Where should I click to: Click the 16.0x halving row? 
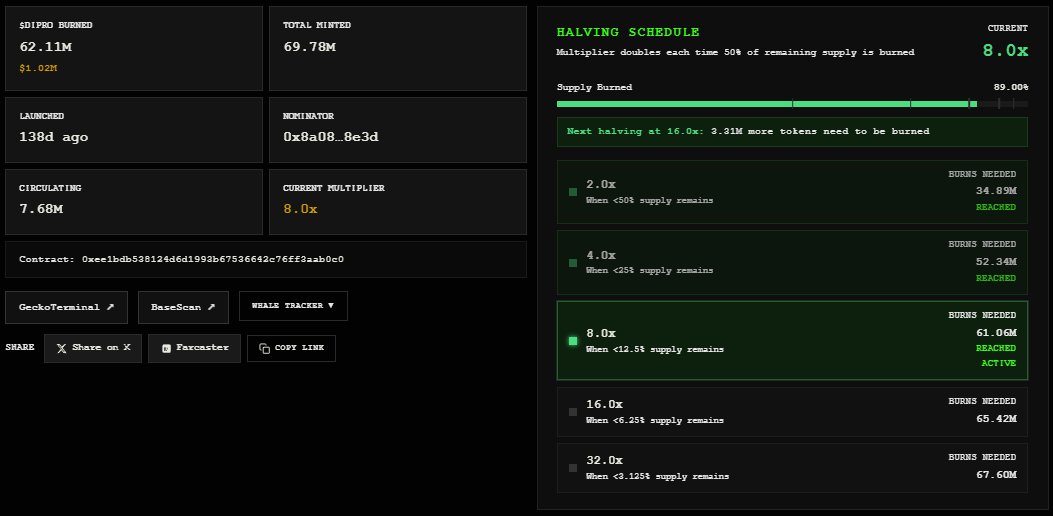pyautogui.click(x=792, y=412)
